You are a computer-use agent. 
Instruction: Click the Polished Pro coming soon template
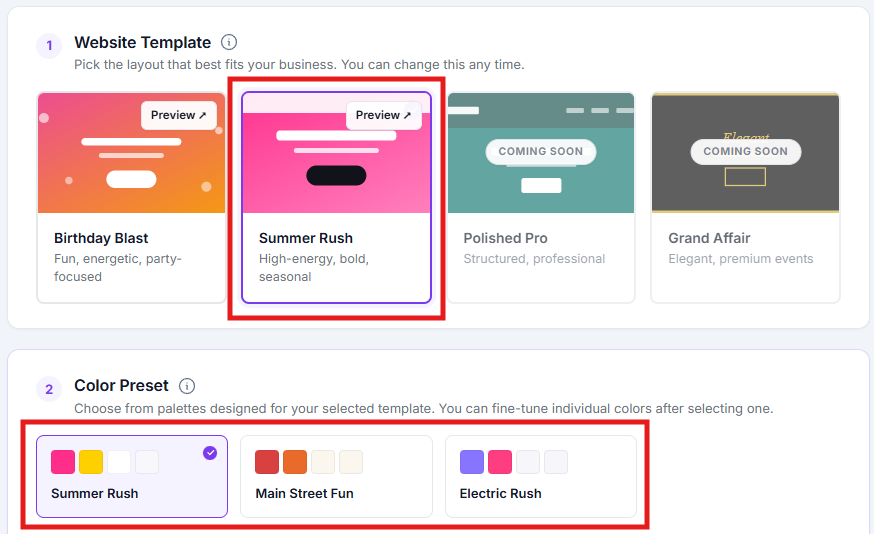541,198
